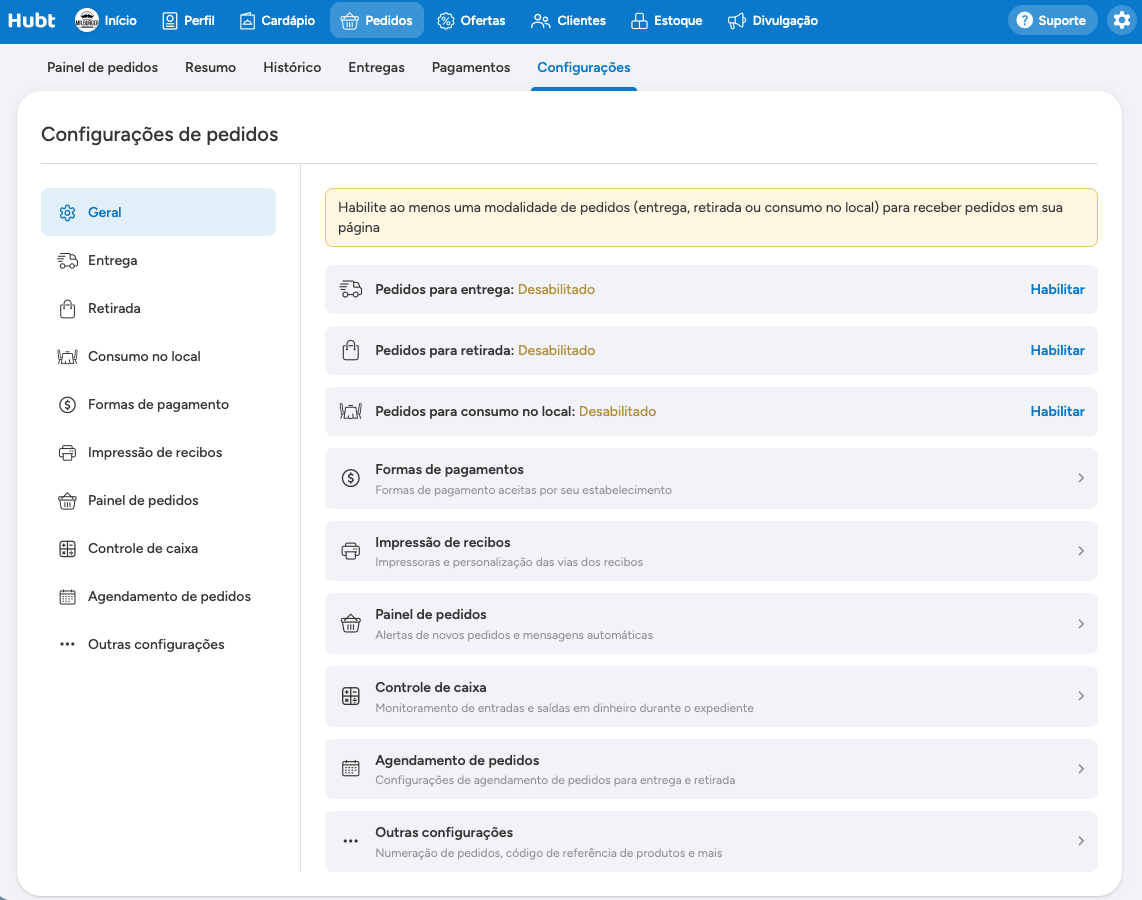This screenshot has height=900, width=1142.
Task: Open the settings gear in top right
Action: [x=1122, y=20]
